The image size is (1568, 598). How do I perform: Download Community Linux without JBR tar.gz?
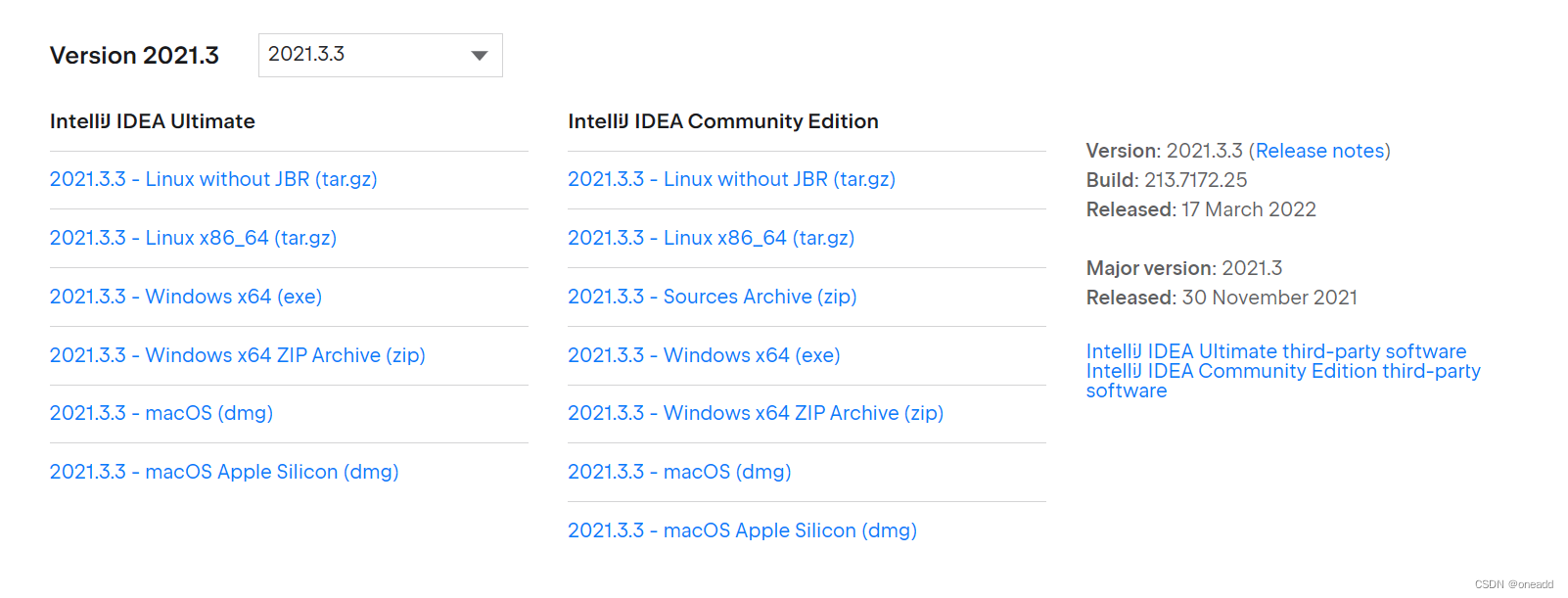pos(731,179)
